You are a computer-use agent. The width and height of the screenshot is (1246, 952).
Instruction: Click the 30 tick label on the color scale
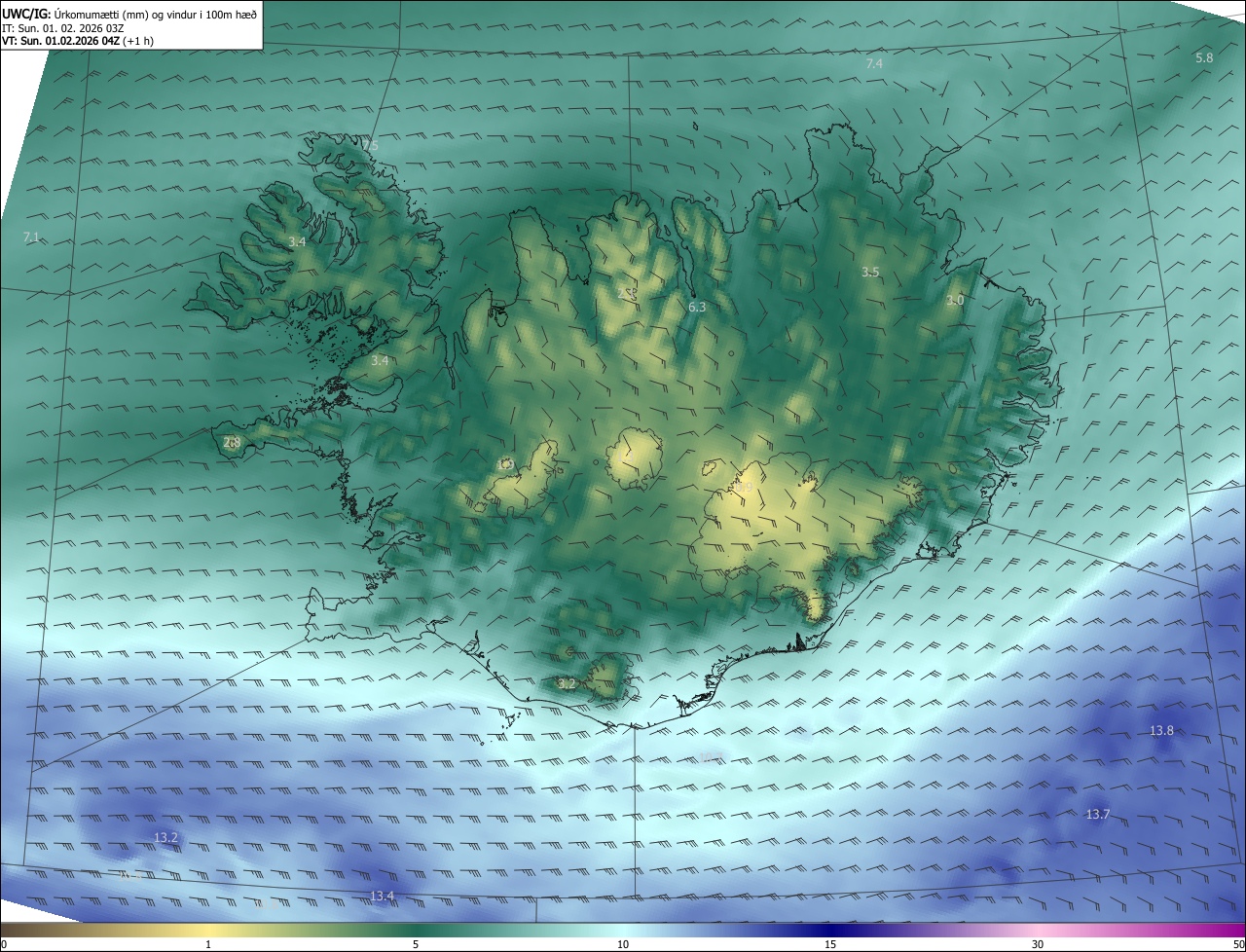[x=1038, y=944]
